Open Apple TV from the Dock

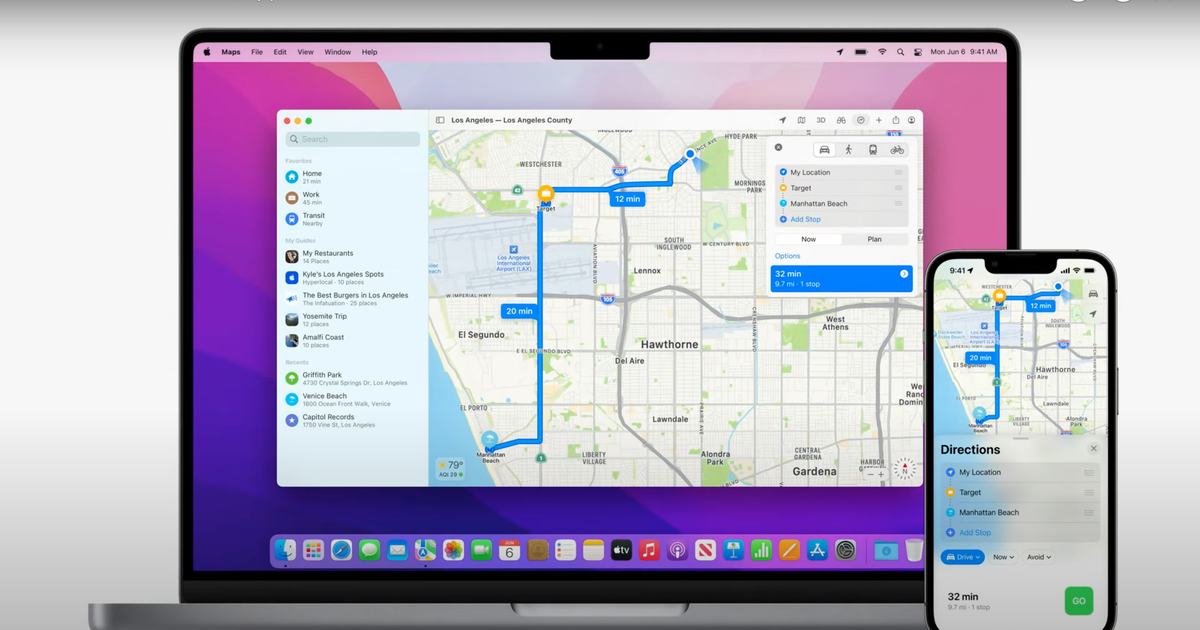click(621, 550)
